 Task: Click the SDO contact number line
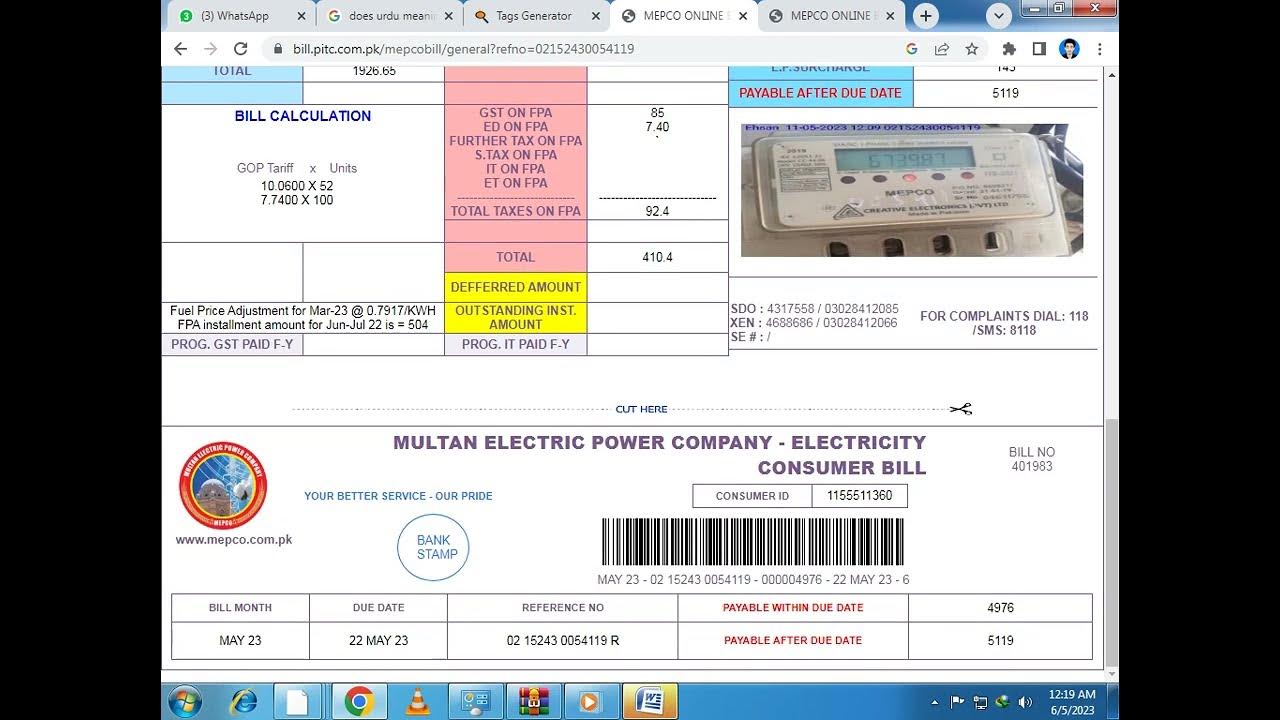pyautogui.click(x=815, y=309)
